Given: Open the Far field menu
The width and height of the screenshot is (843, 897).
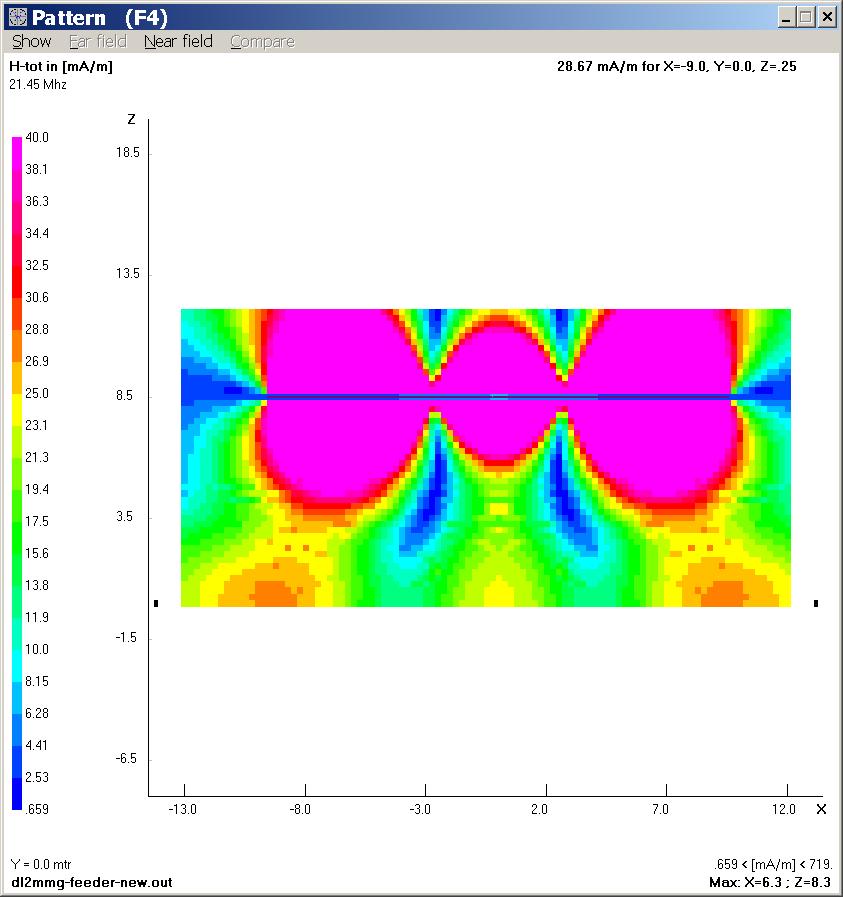Looking at the screenshot, I should (x=98, y=42).
